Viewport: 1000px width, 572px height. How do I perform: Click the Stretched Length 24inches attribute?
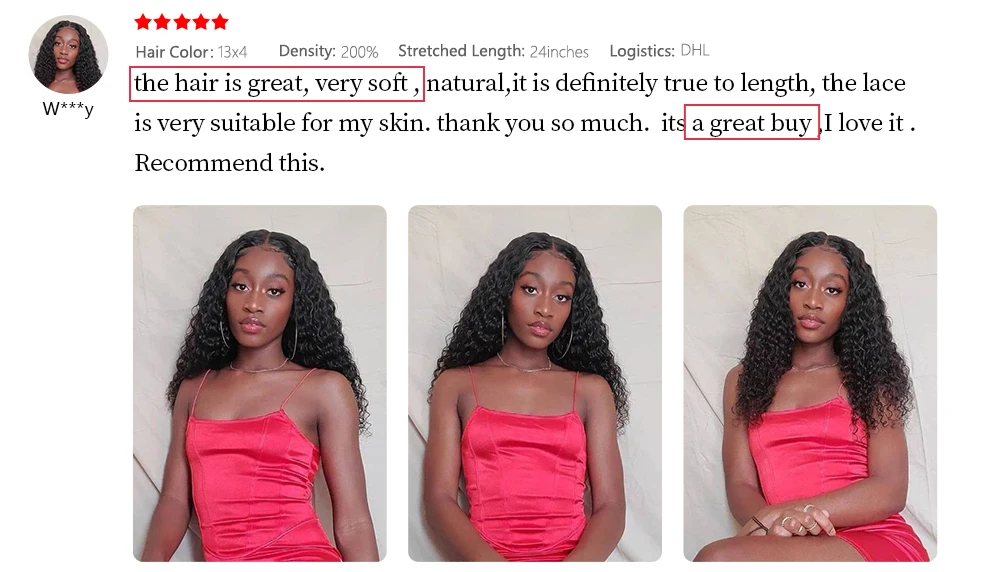click(493, 51)
